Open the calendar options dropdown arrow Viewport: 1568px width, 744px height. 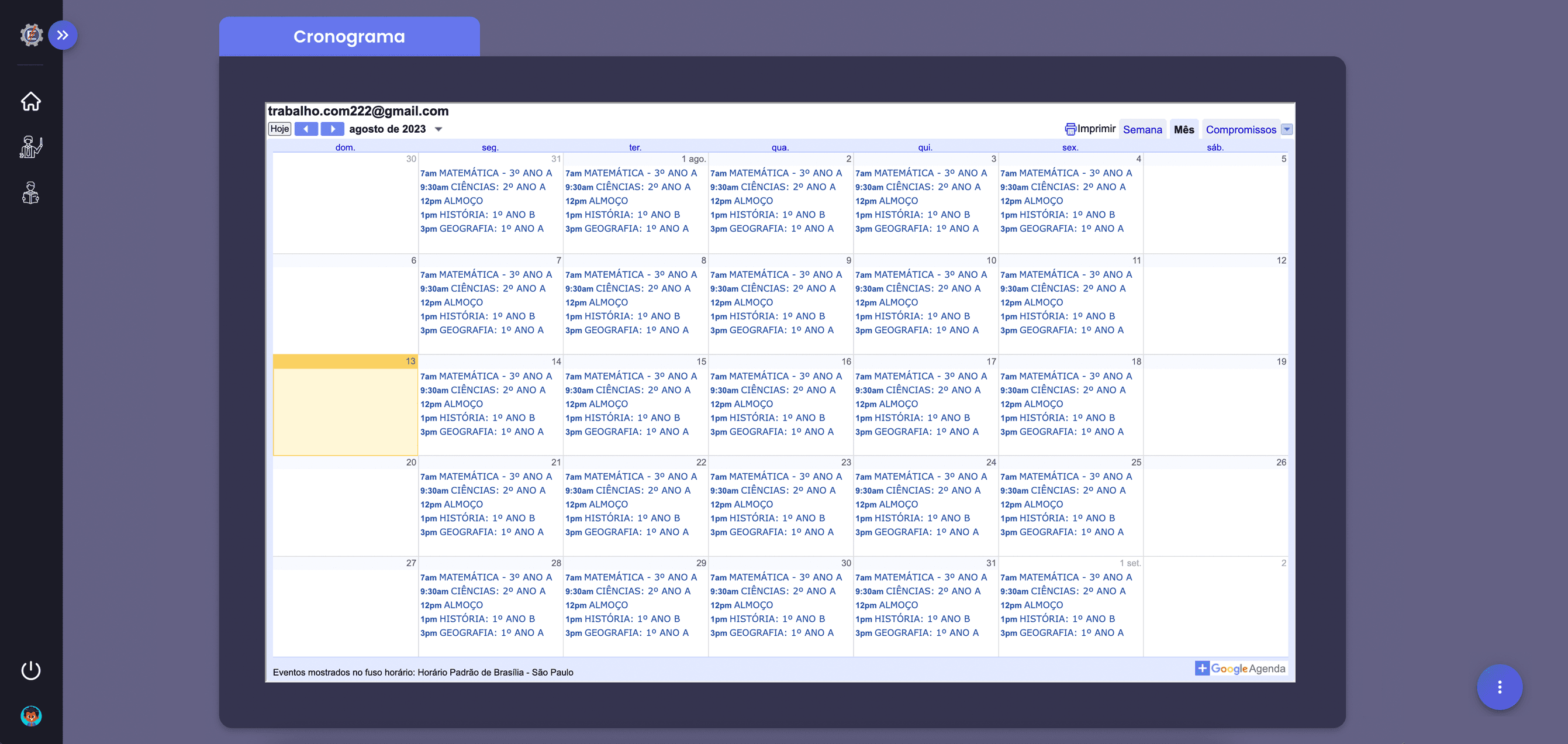(x=1287, y=129)
